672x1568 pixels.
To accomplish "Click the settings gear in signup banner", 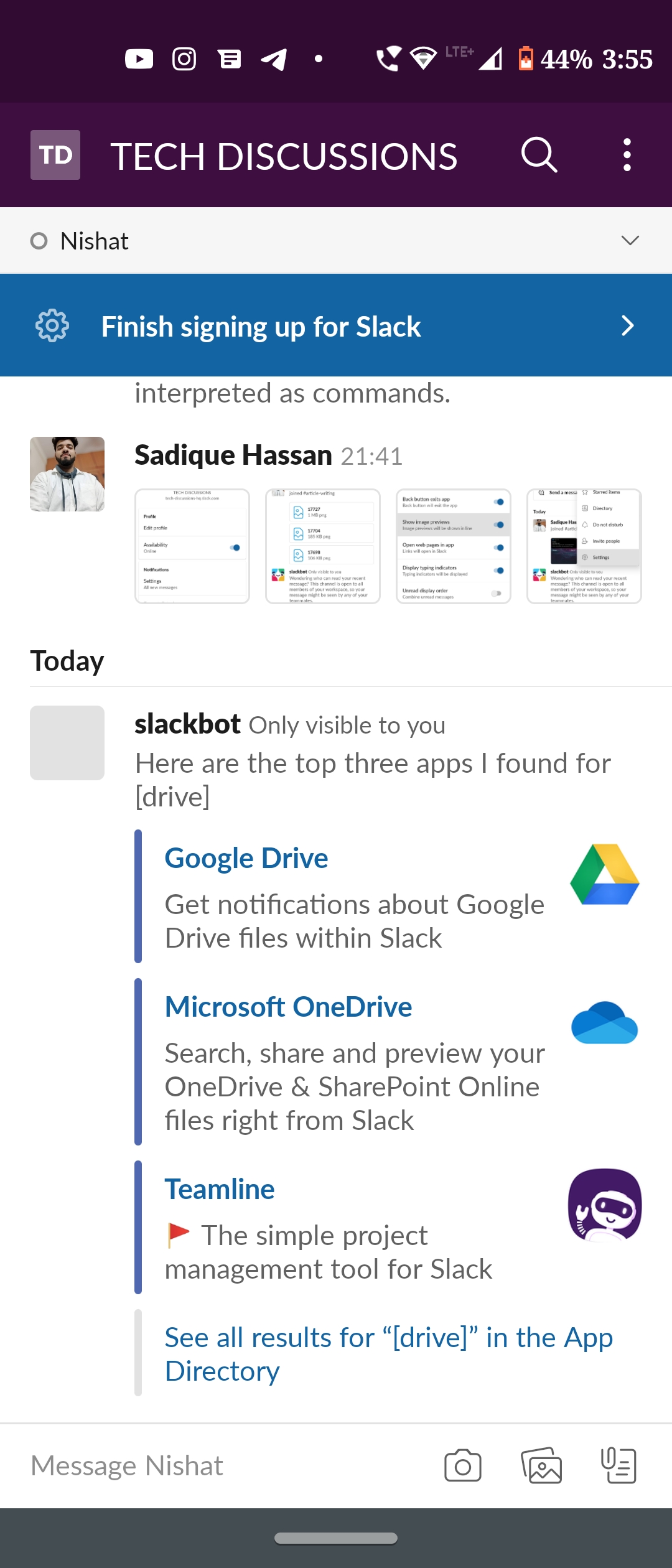I will [x=52, y=325].
